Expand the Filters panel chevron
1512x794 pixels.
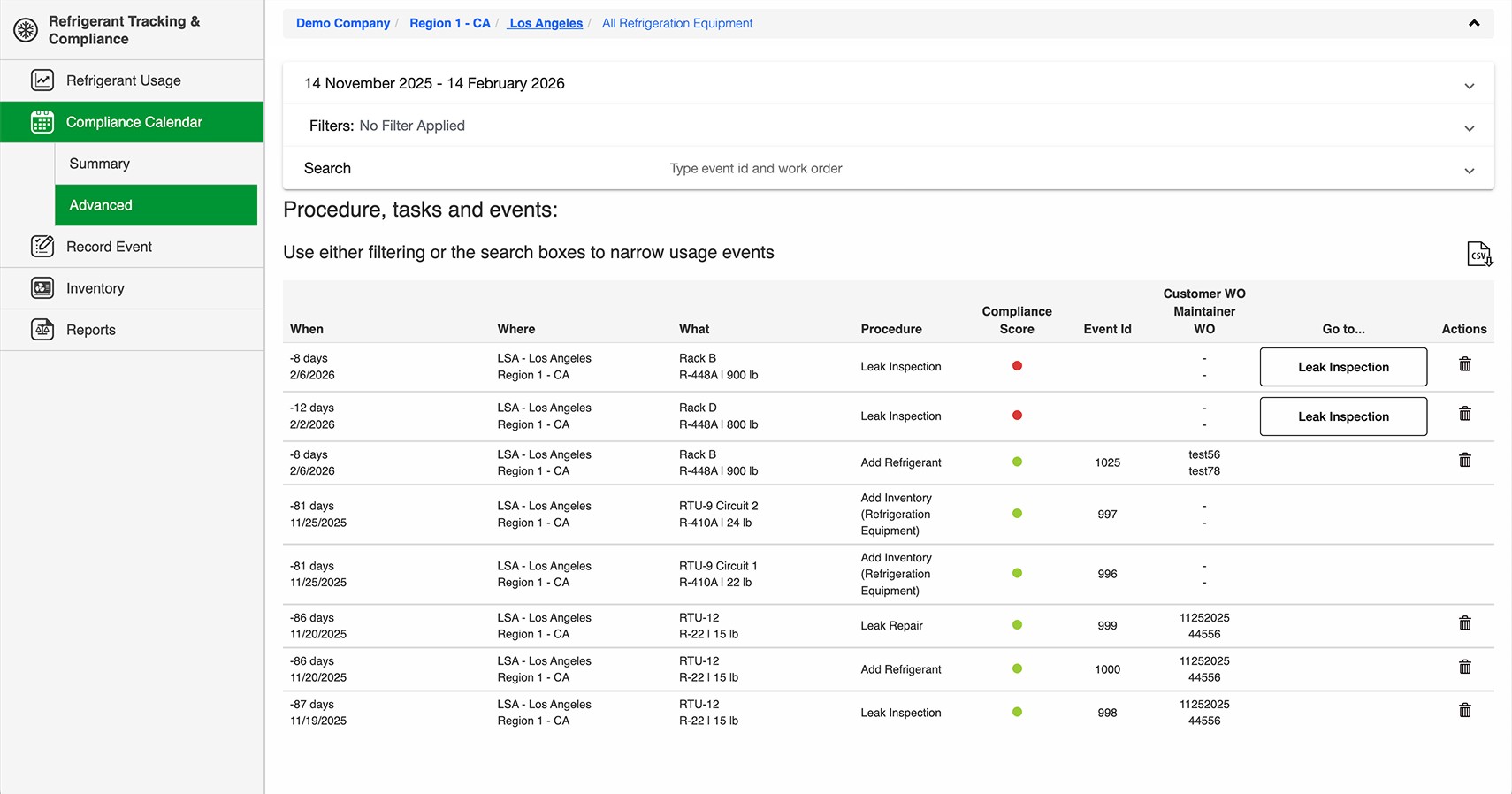click(x=1470, y=128)
